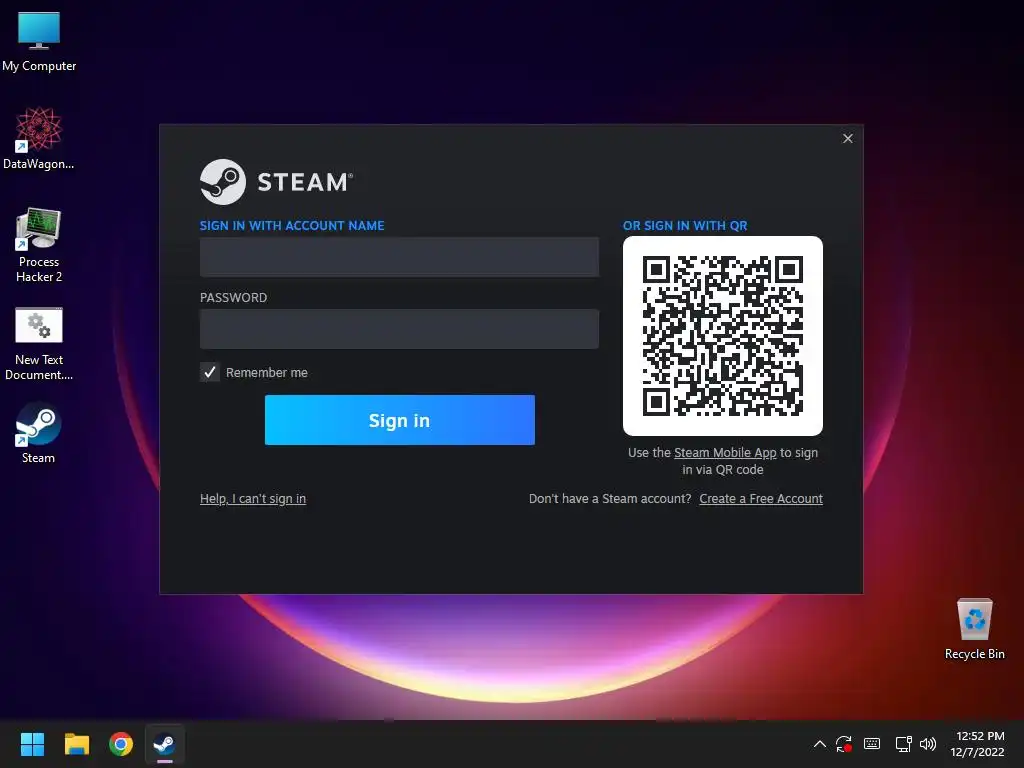Click the Remember me label text
1024x768 pixels.
pos(266,372)
